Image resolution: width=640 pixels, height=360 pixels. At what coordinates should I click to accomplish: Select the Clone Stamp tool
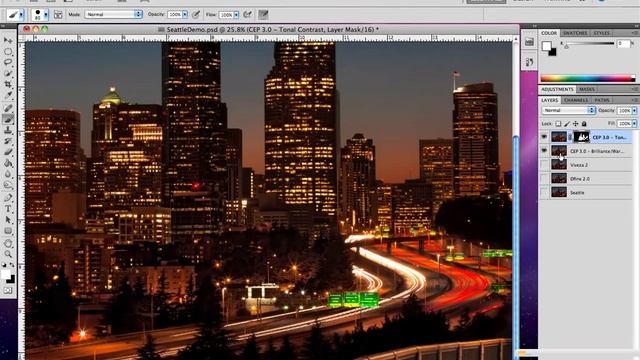(8, 130)
